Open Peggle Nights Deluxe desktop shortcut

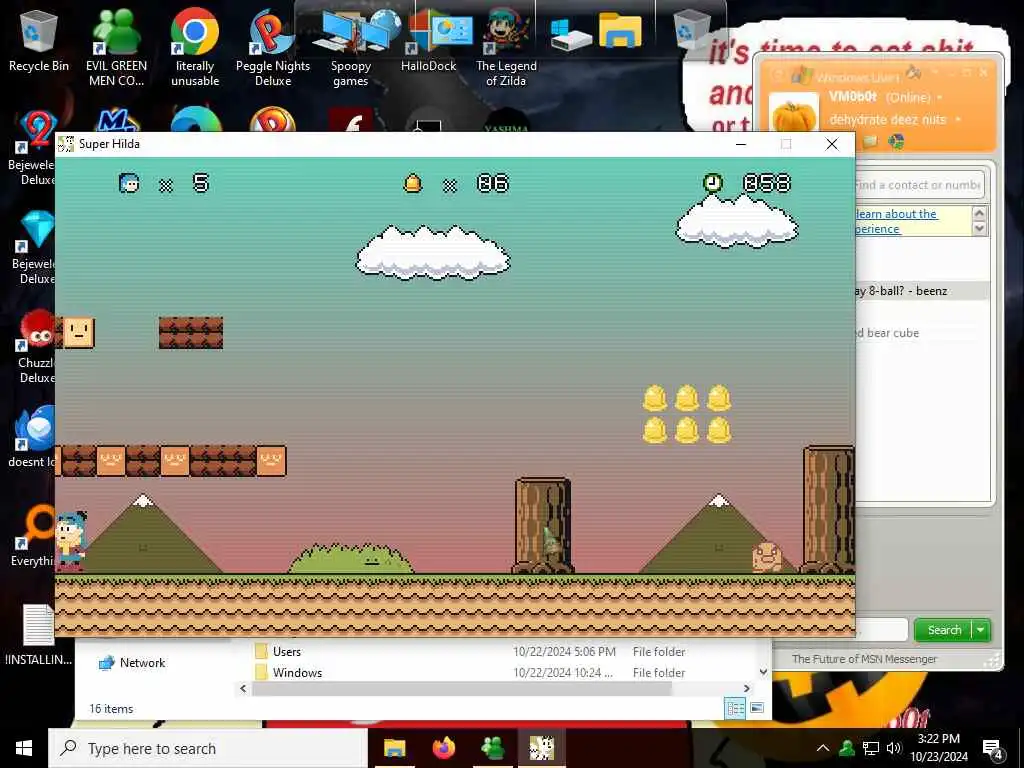273,49
